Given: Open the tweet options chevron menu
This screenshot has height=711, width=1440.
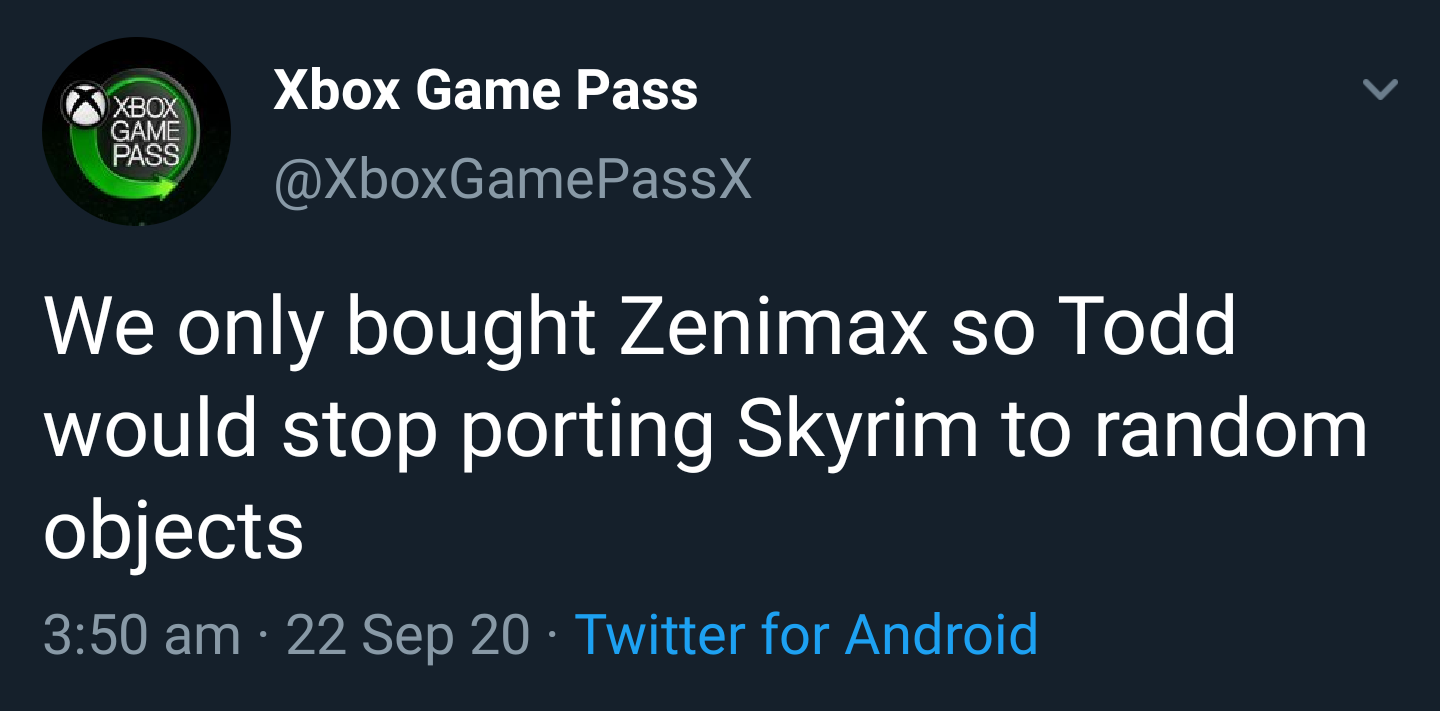Looking at the screenshot, I should click(1380, 91).
